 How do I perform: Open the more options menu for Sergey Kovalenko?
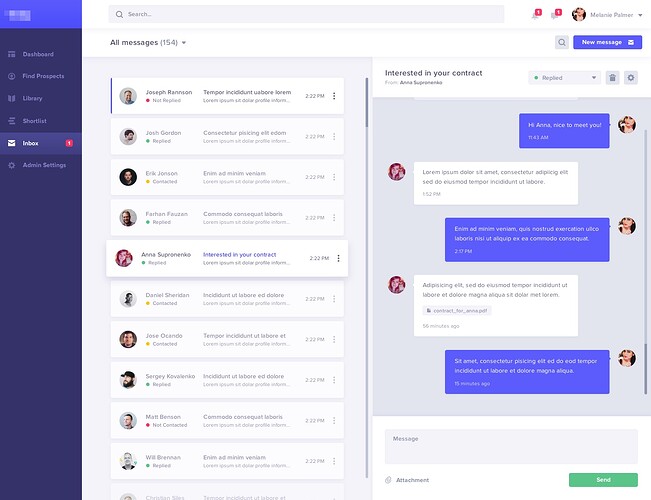pos(334,380)
